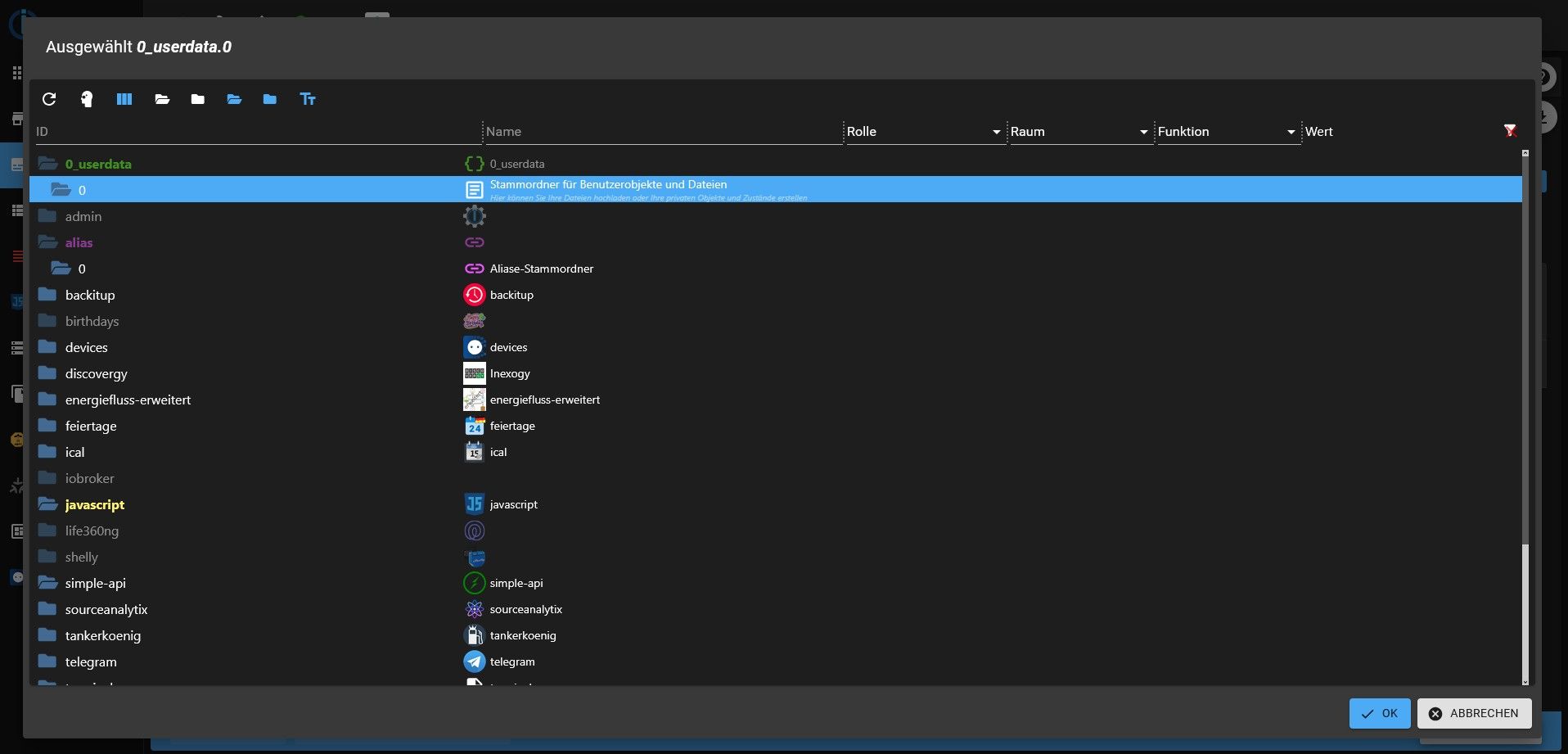Expand the admin folder
This screenshot has width=1568, height=754.
click(x=47, y=216)
